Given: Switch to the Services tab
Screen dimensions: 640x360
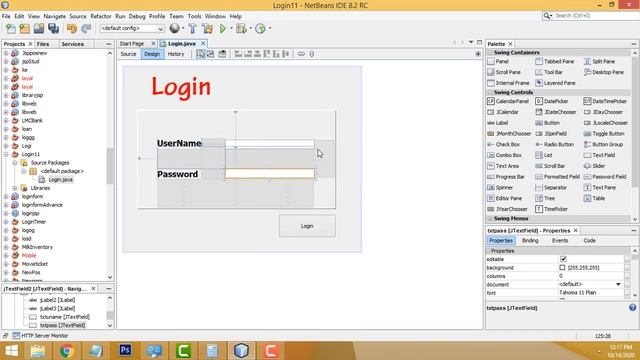Looking at the screenshot, I should (73, 44).
